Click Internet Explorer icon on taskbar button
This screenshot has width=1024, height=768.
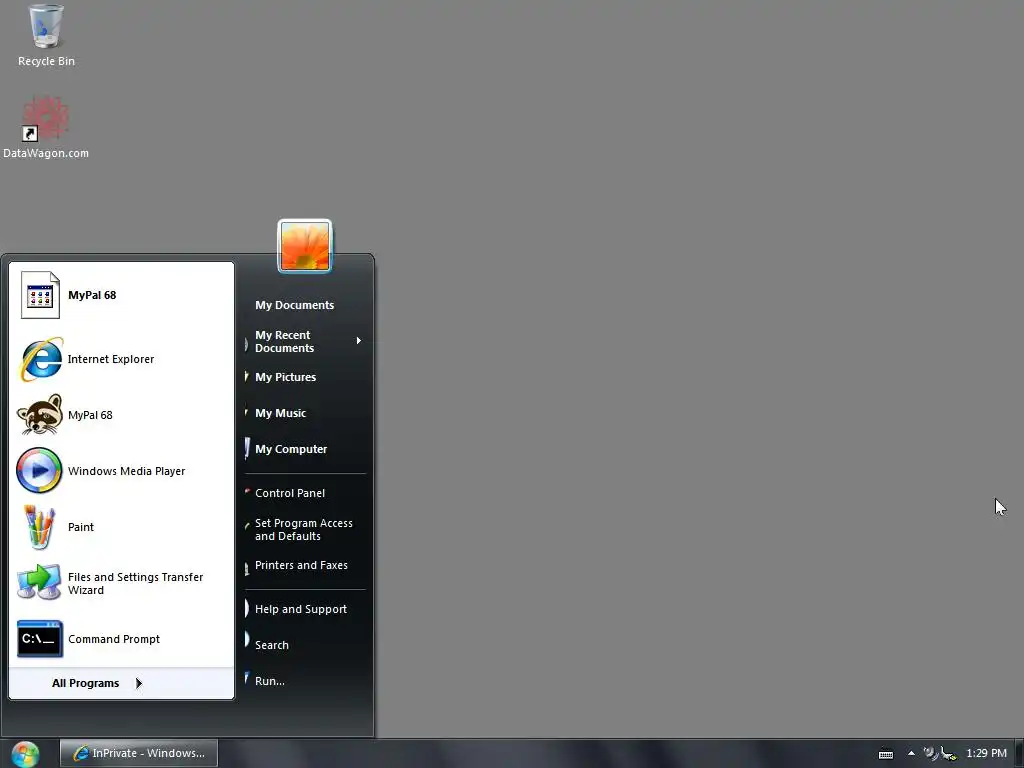coord(80,753)
